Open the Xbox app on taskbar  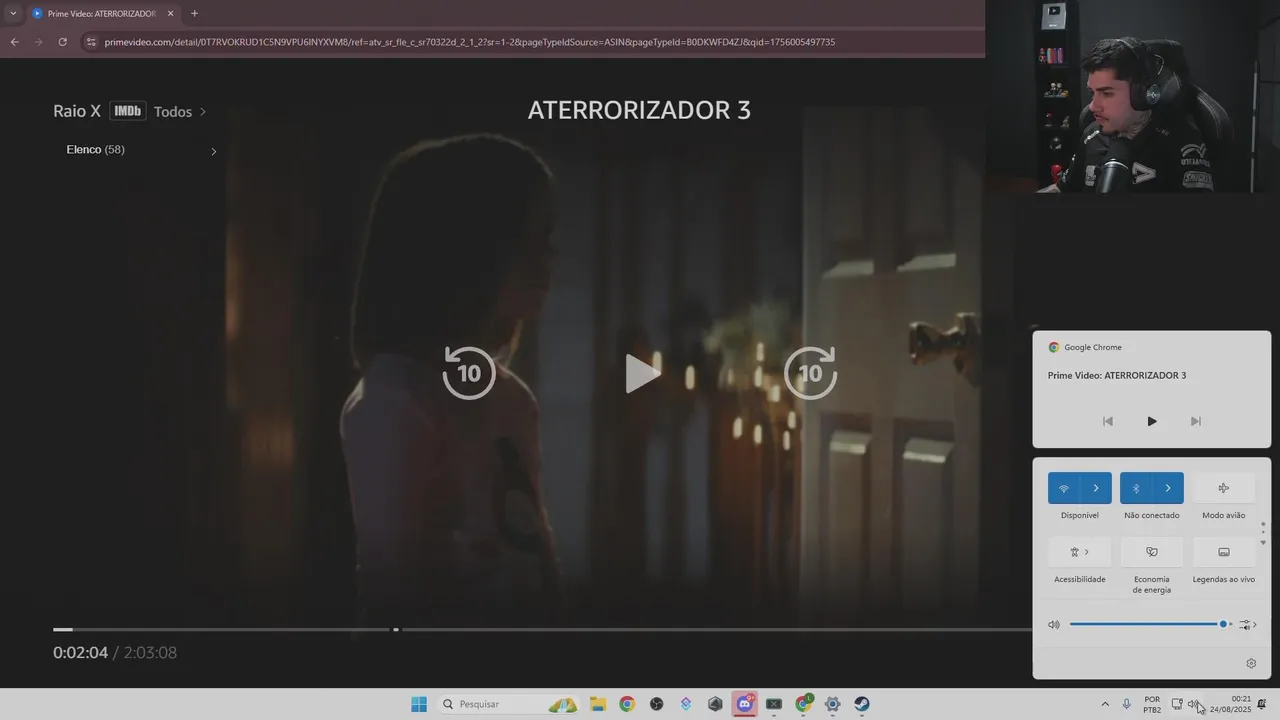click(x=774, y=704)
